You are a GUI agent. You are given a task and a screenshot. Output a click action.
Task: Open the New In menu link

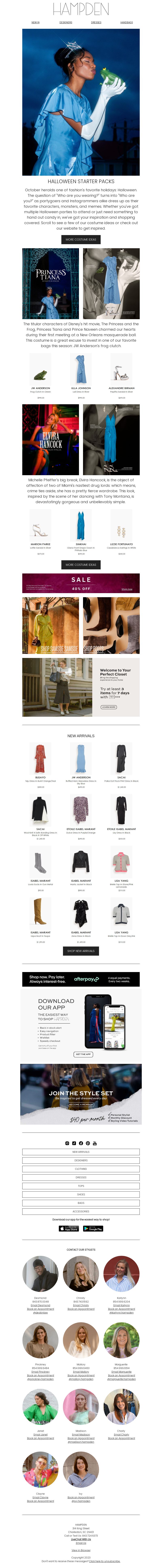(x=35, y=22)
